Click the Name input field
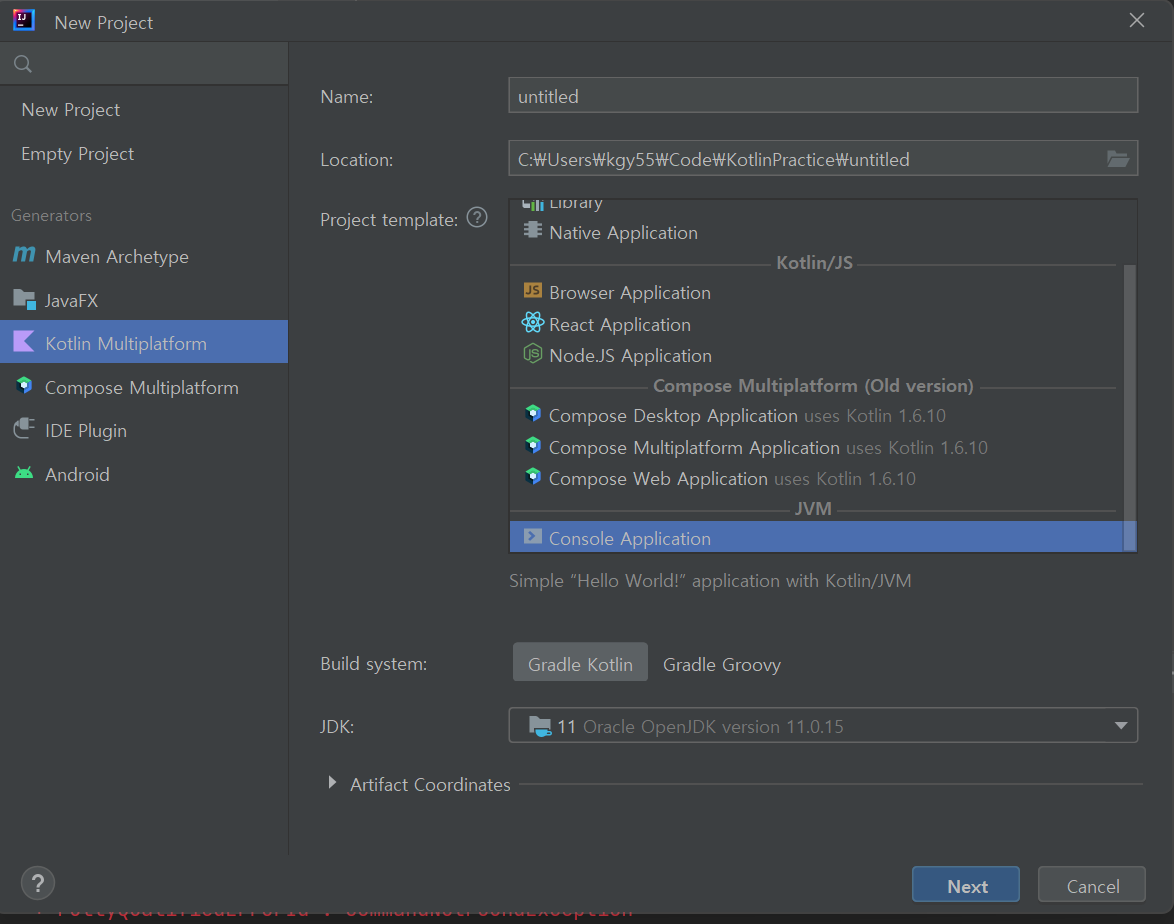Screen dimensions: 1174x924 [823, 96]
